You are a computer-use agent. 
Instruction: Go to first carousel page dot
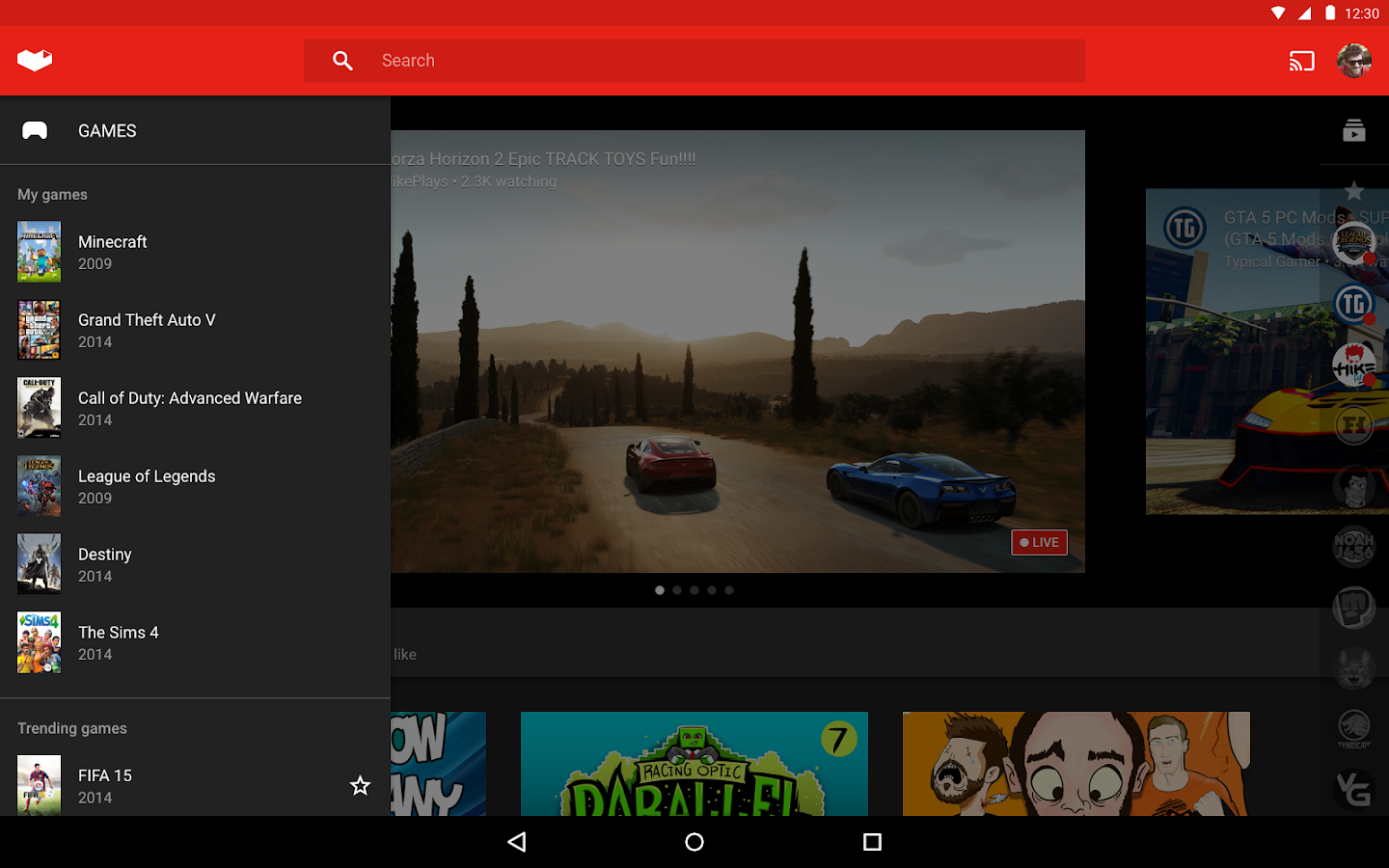pos(660,590)
